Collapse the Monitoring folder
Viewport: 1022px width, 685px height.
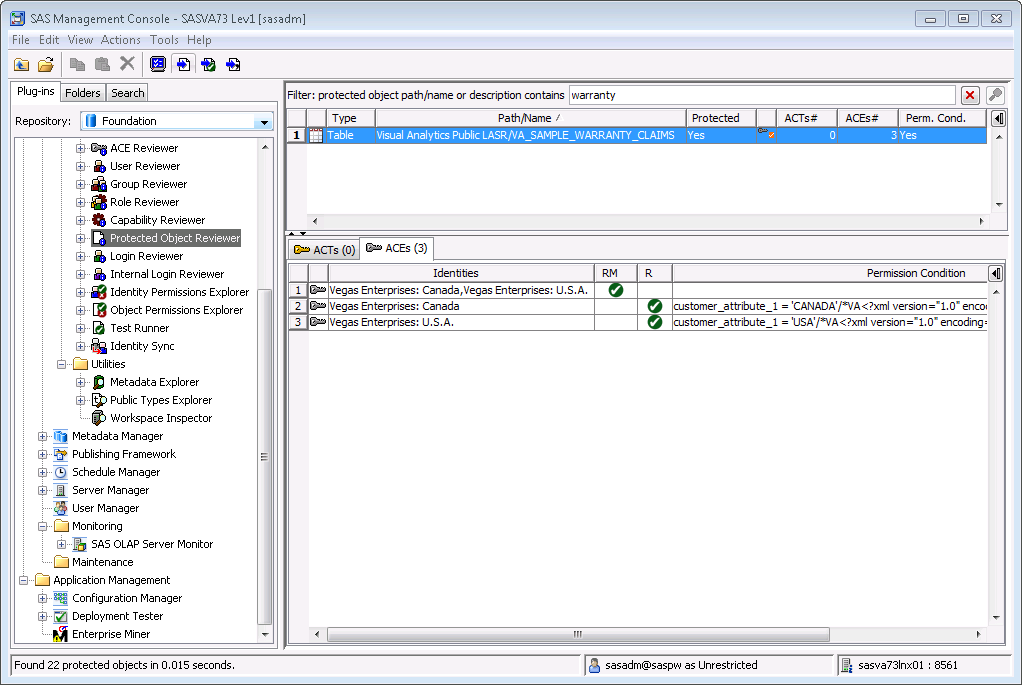[x=42, y=526]
